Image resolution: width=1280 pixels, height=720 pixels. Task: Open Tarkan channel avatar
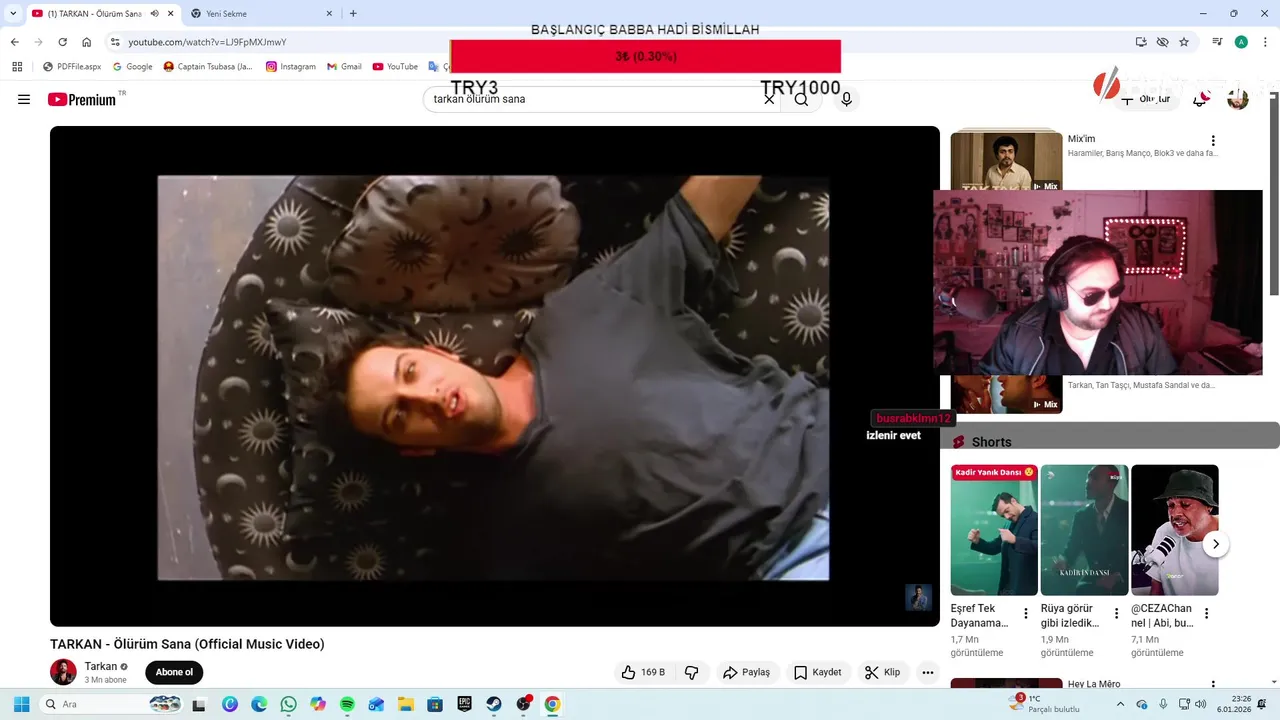tap(63, 672)
